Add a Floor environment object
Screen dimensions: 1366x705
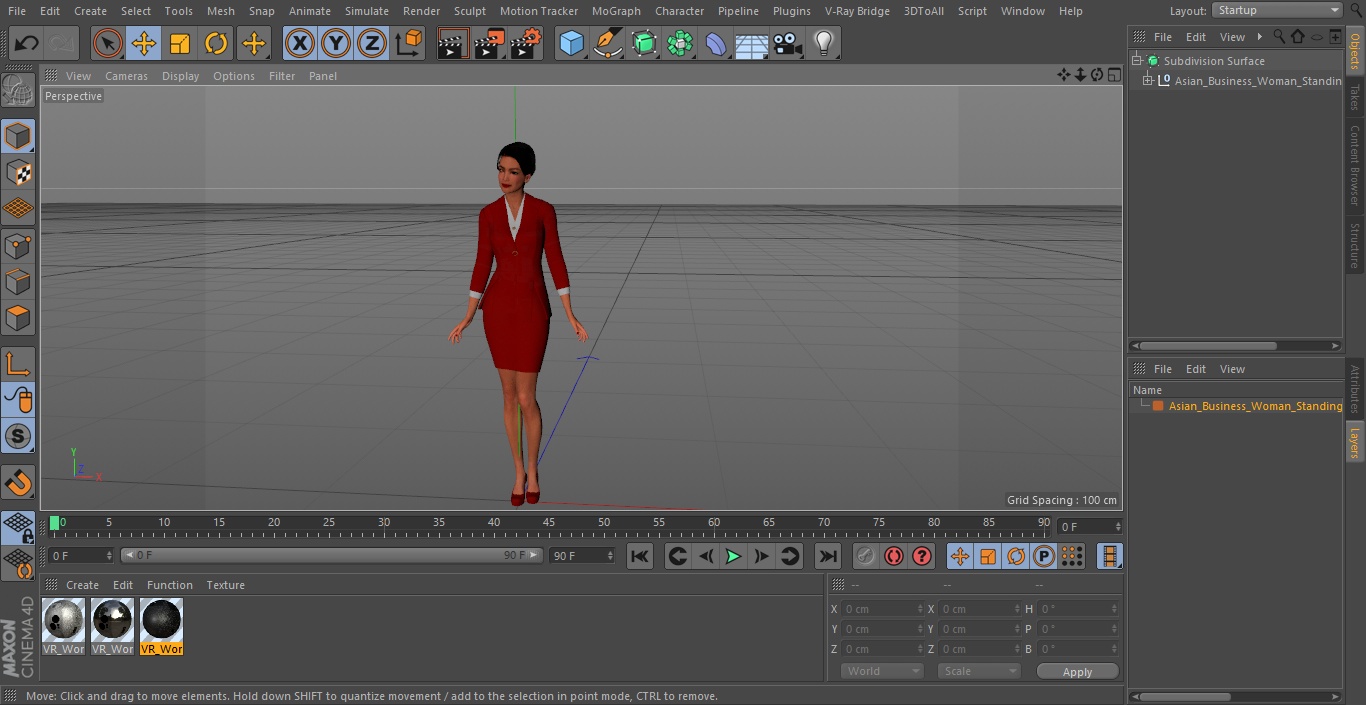tap(752, 44)
